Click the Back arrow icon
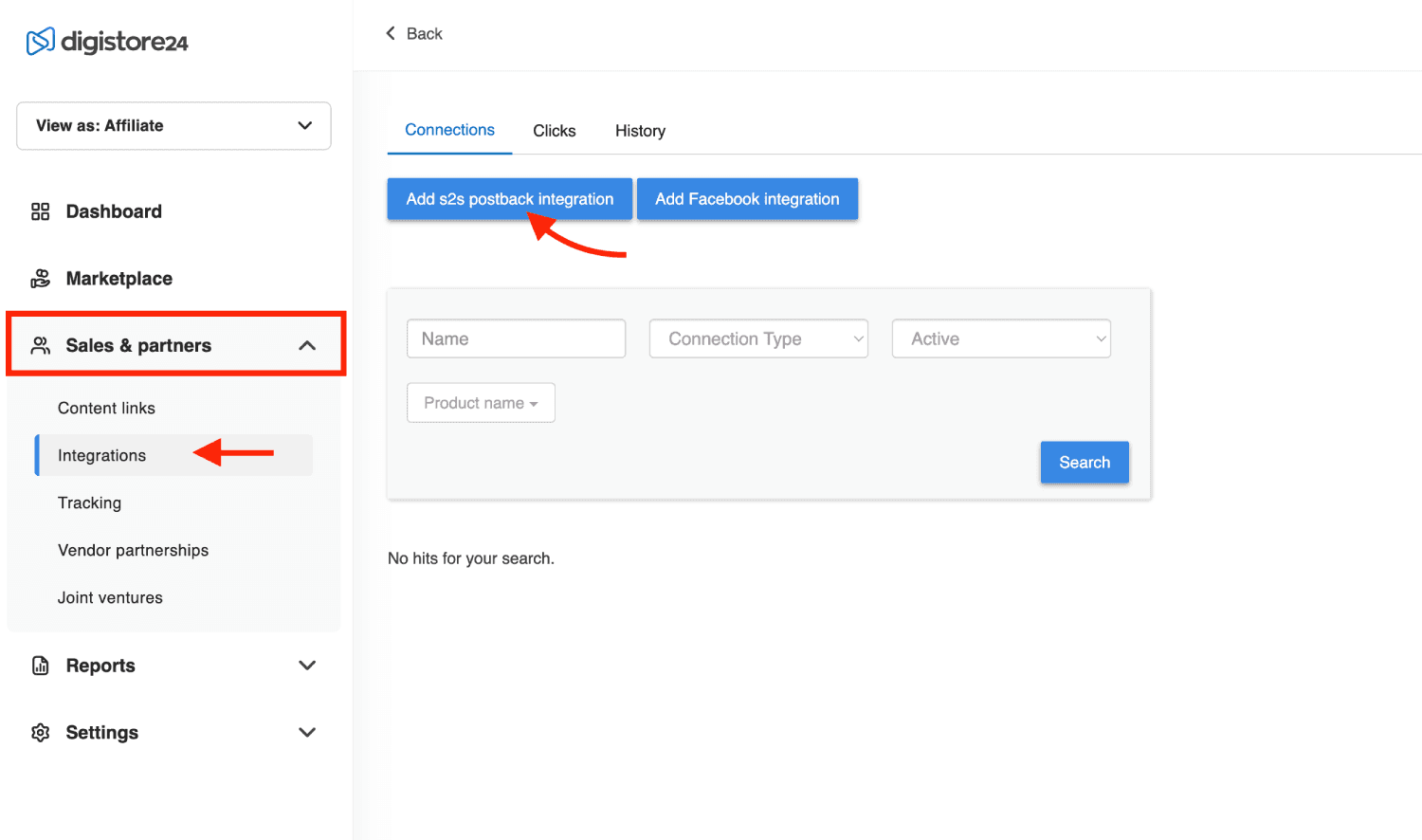 391,33
